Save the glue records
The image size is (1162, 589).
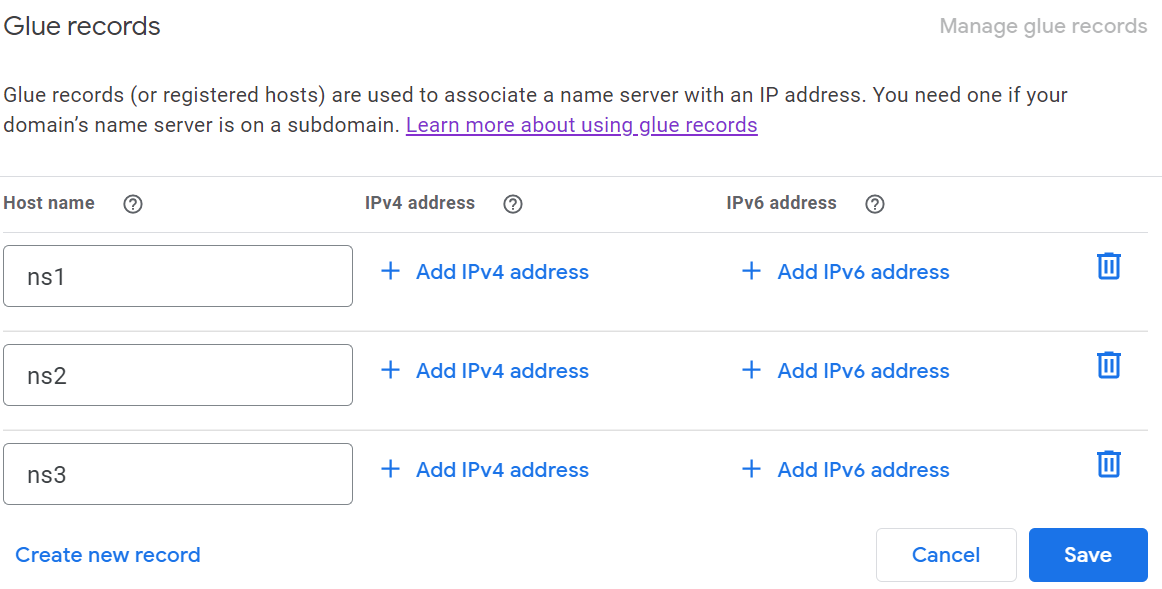pyautogui.click(x=1088, y=555)
